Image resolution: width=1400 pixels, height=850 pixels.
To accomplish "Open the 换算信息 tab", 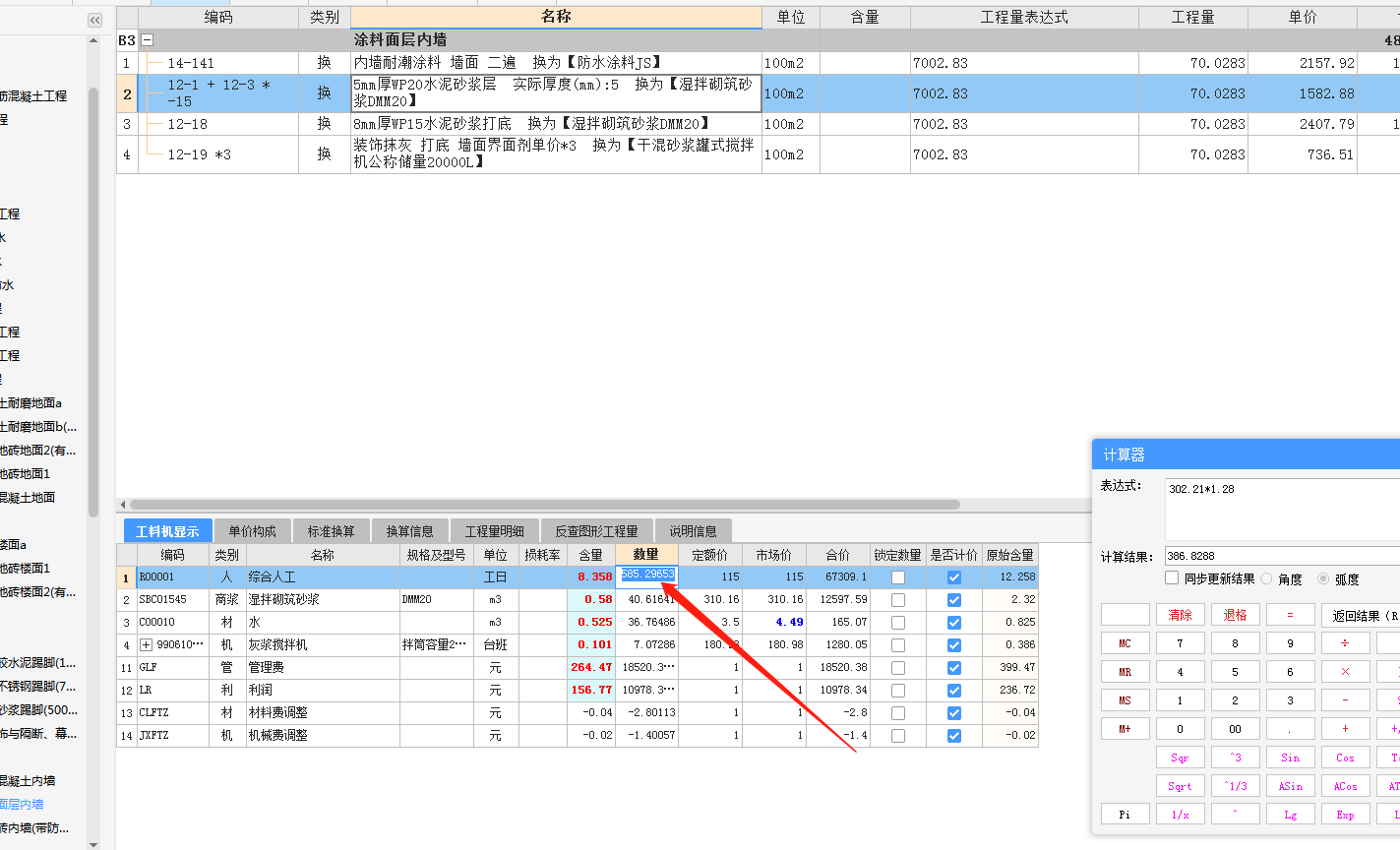I will click(x=410, y=531).
